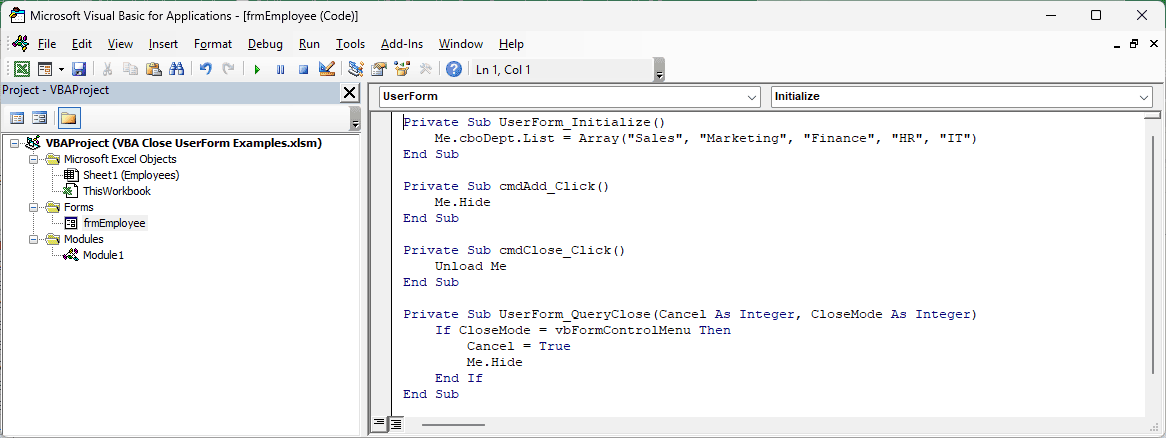Open the Object Browser icon

pos(402,69)
